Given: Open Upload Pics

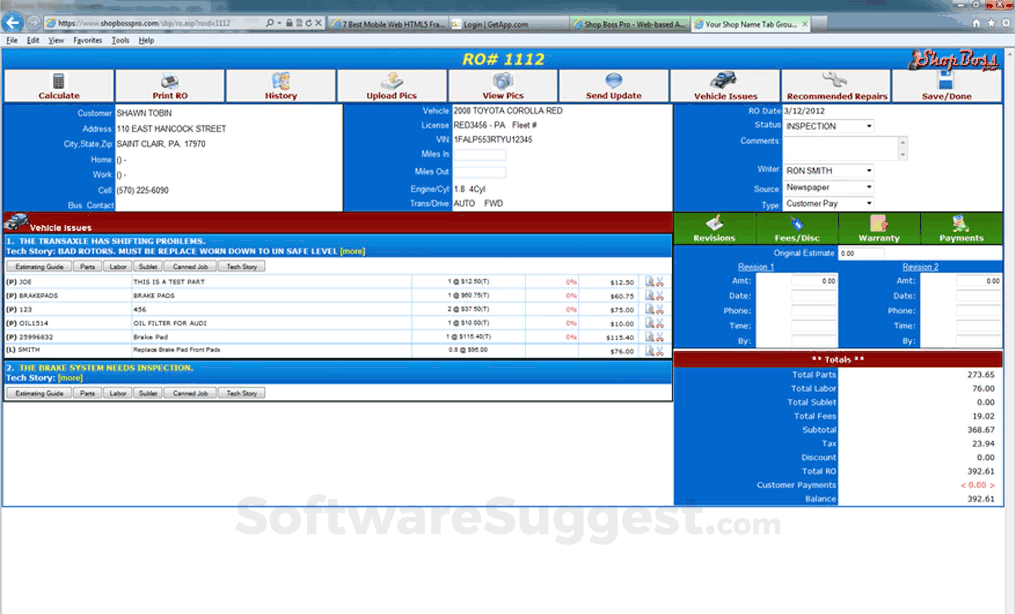Looking at the screenshot, I should click(392, 85).
